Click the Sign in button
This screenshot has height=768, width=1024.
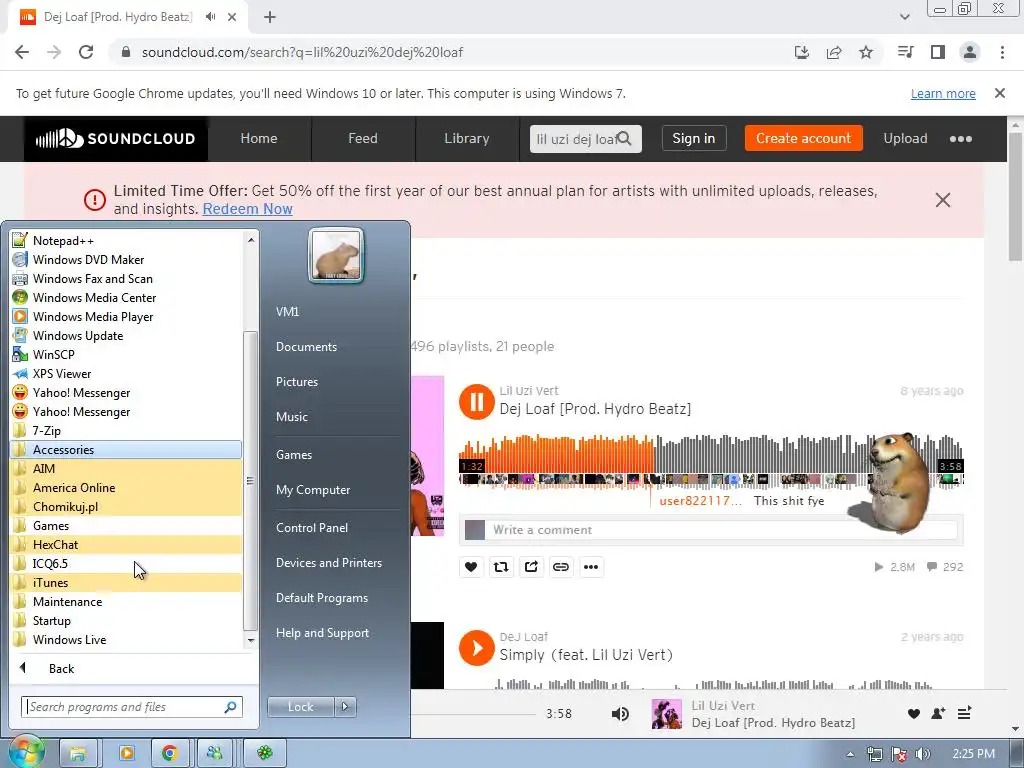694,138
